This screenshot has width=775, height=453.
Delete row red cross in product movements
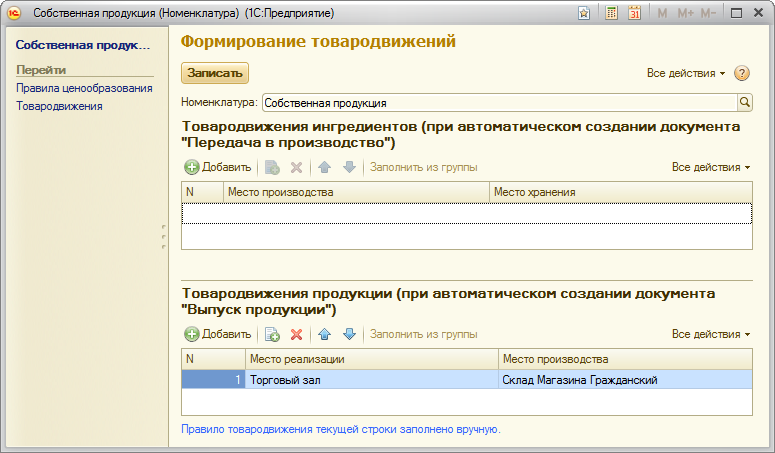click(x=297, y=334)
